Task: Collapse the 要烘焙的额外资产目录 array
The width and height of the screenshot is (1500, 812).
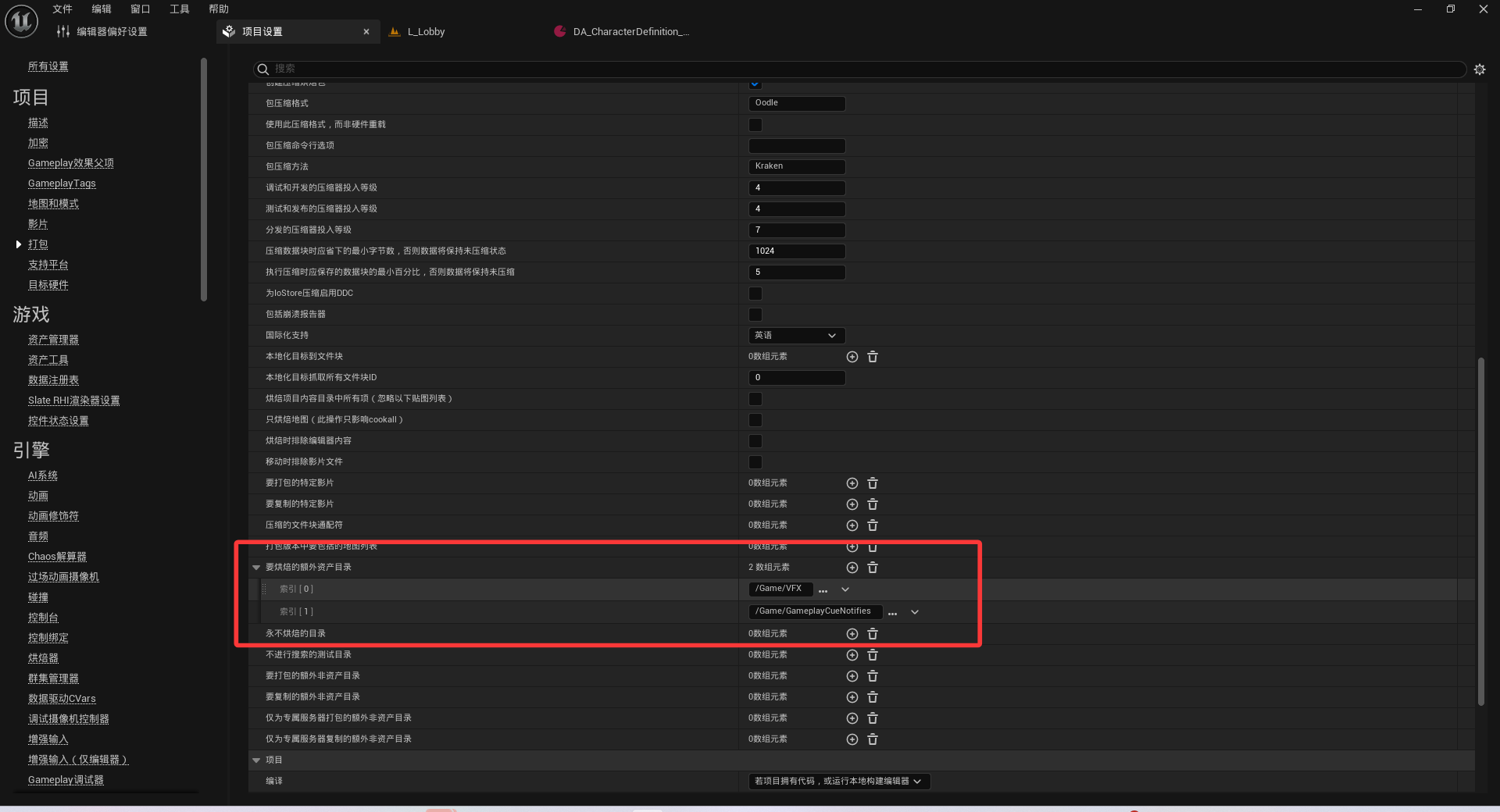Action: point(256,568)
